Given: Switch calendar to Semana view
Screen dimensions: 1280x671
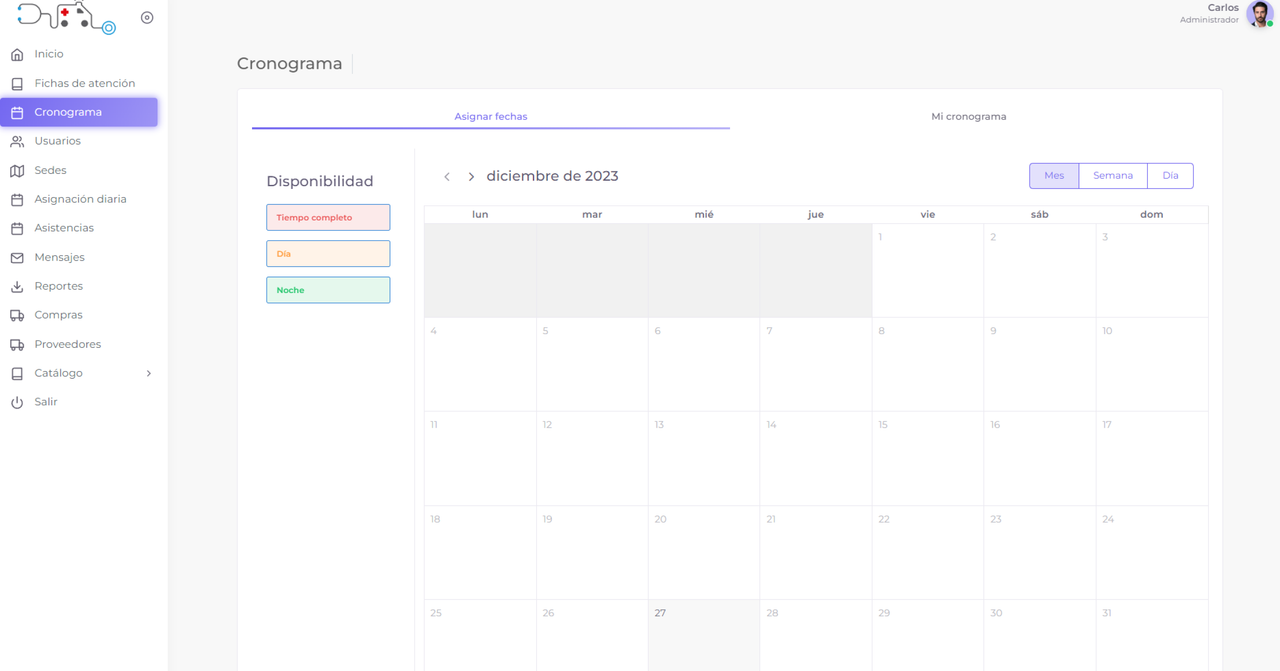Looking at the screenshot, I should [1112, 176].
